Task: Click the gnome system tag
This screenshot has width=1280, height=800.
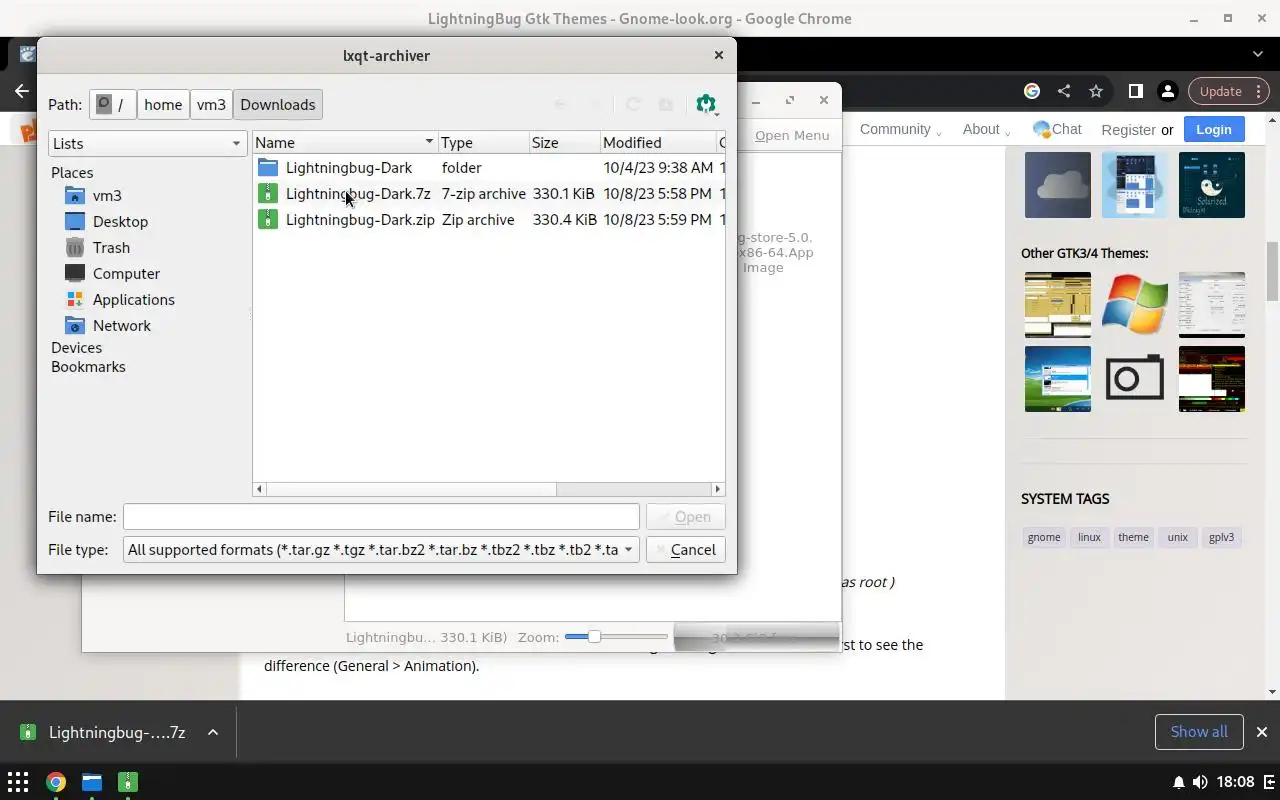Action: [x=1044, y=537]
